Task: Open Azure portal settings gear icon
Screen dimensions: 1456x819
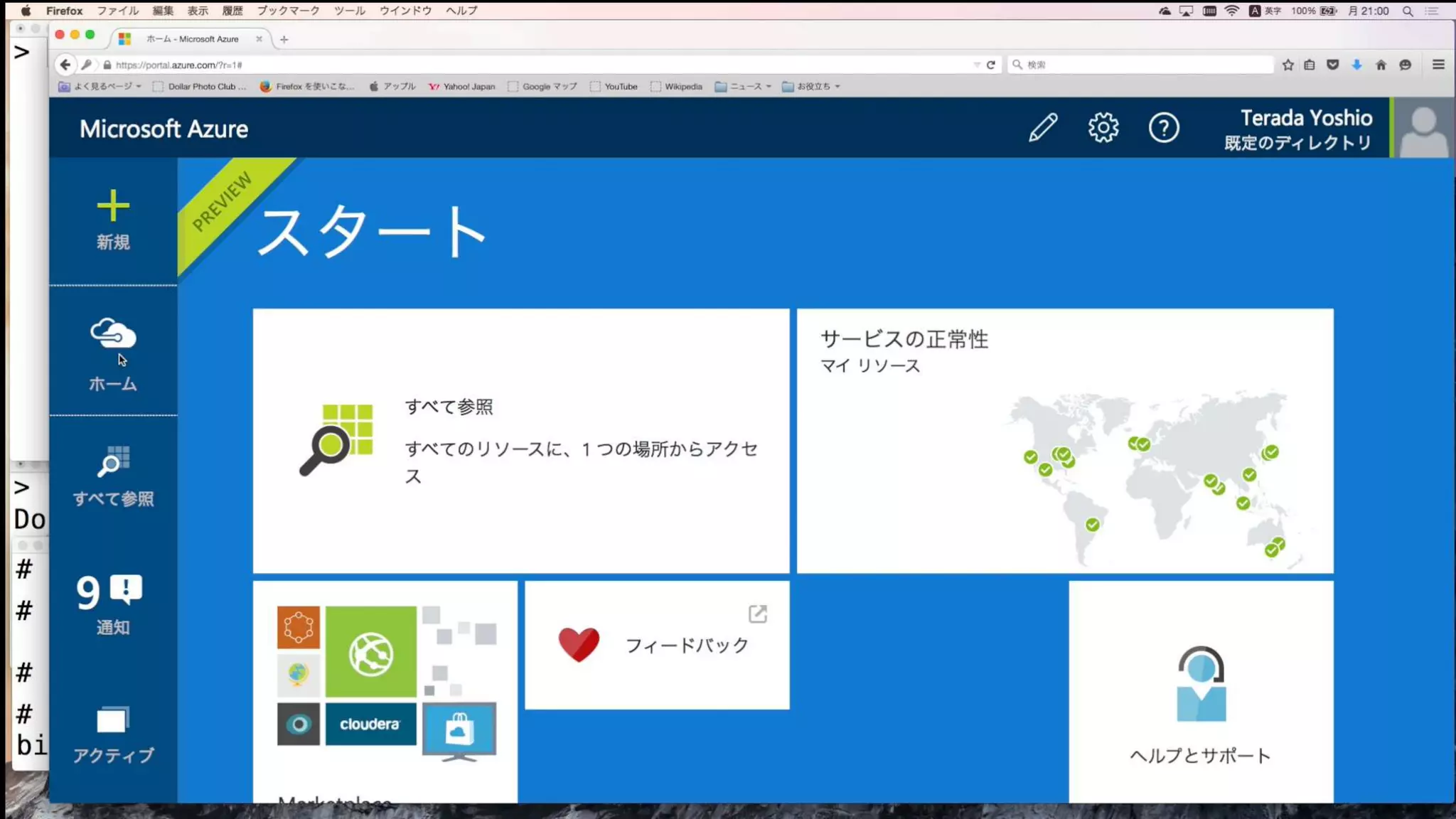Action: point(1103,128)
